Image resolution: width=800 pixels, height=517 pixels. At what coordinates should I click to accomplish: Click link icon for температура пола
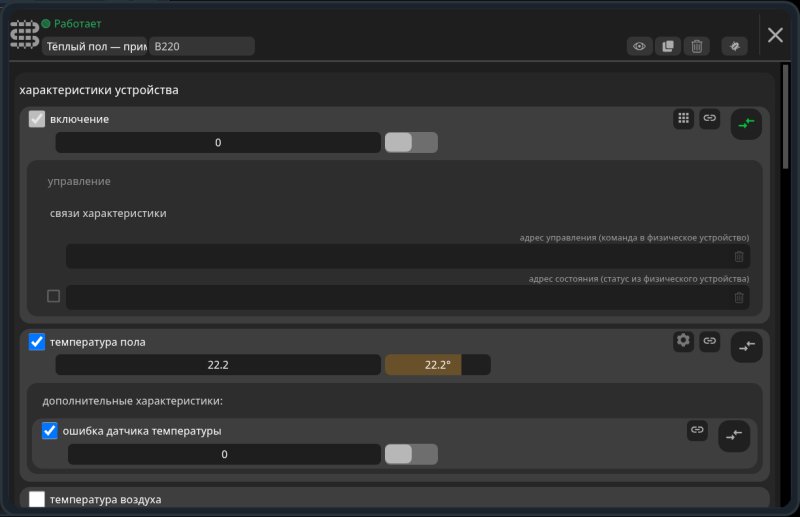[x=709, y=341]
